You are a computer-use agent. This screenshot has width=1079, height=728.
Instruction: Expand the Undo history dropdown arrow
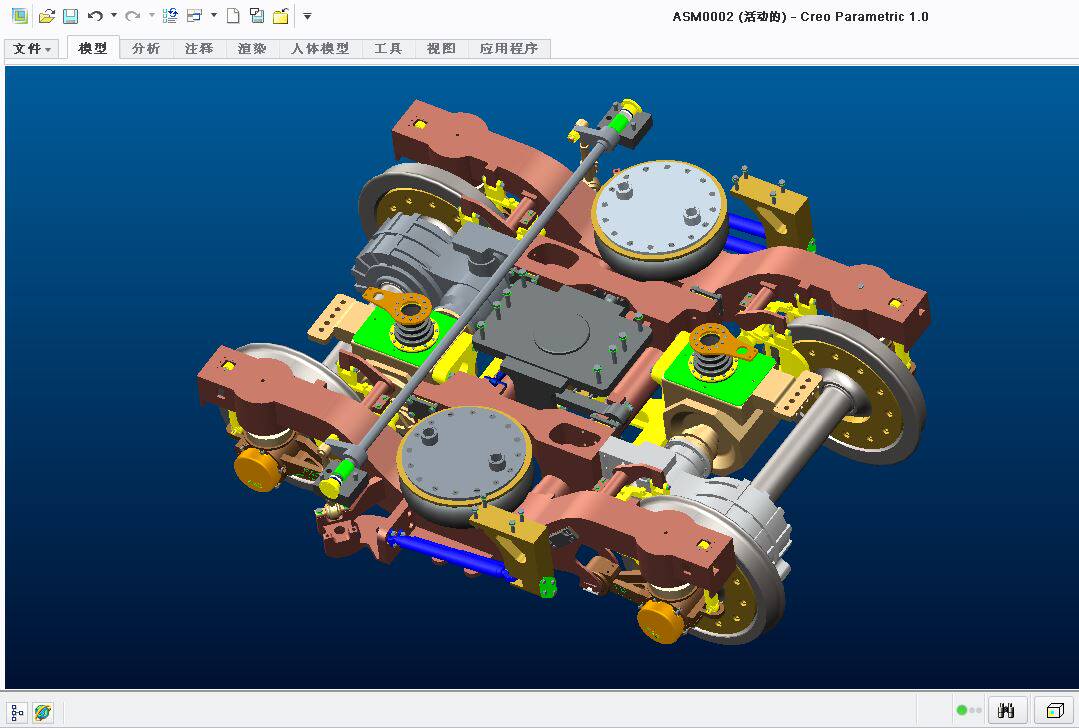click(114, 15)
